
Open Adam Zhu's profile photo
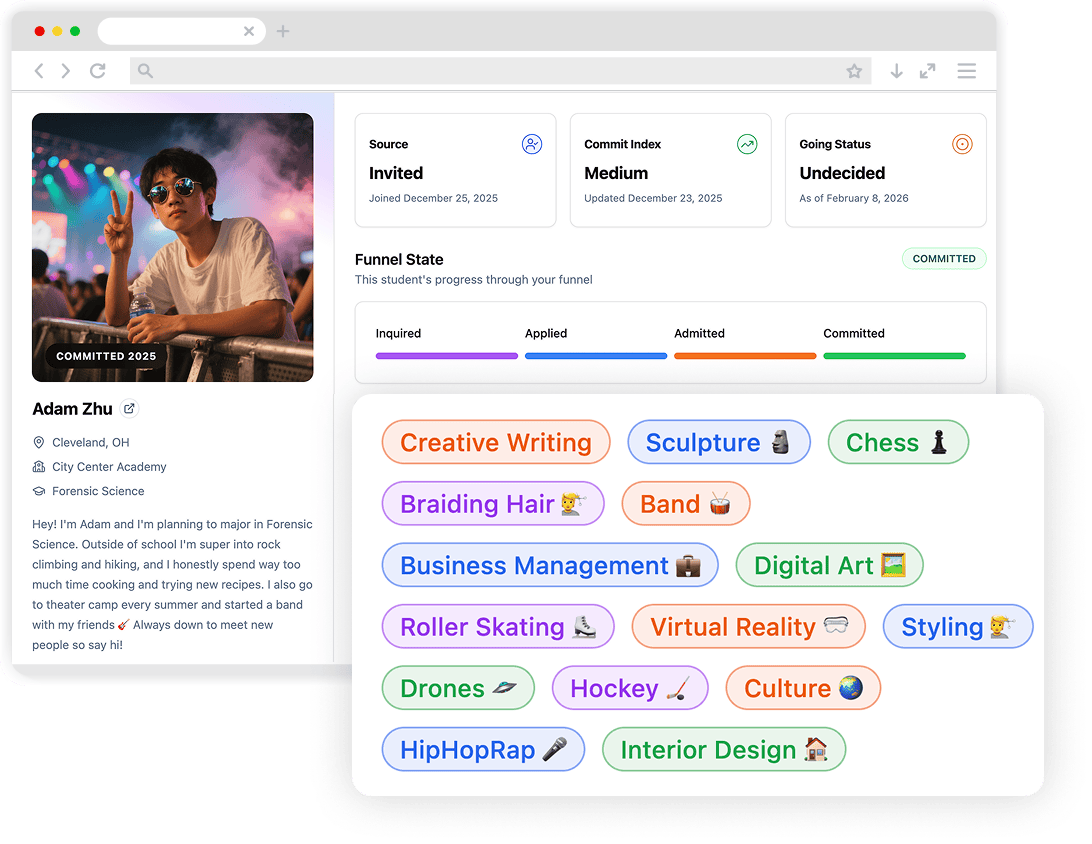pyautogui.click(x=173, y=247)
